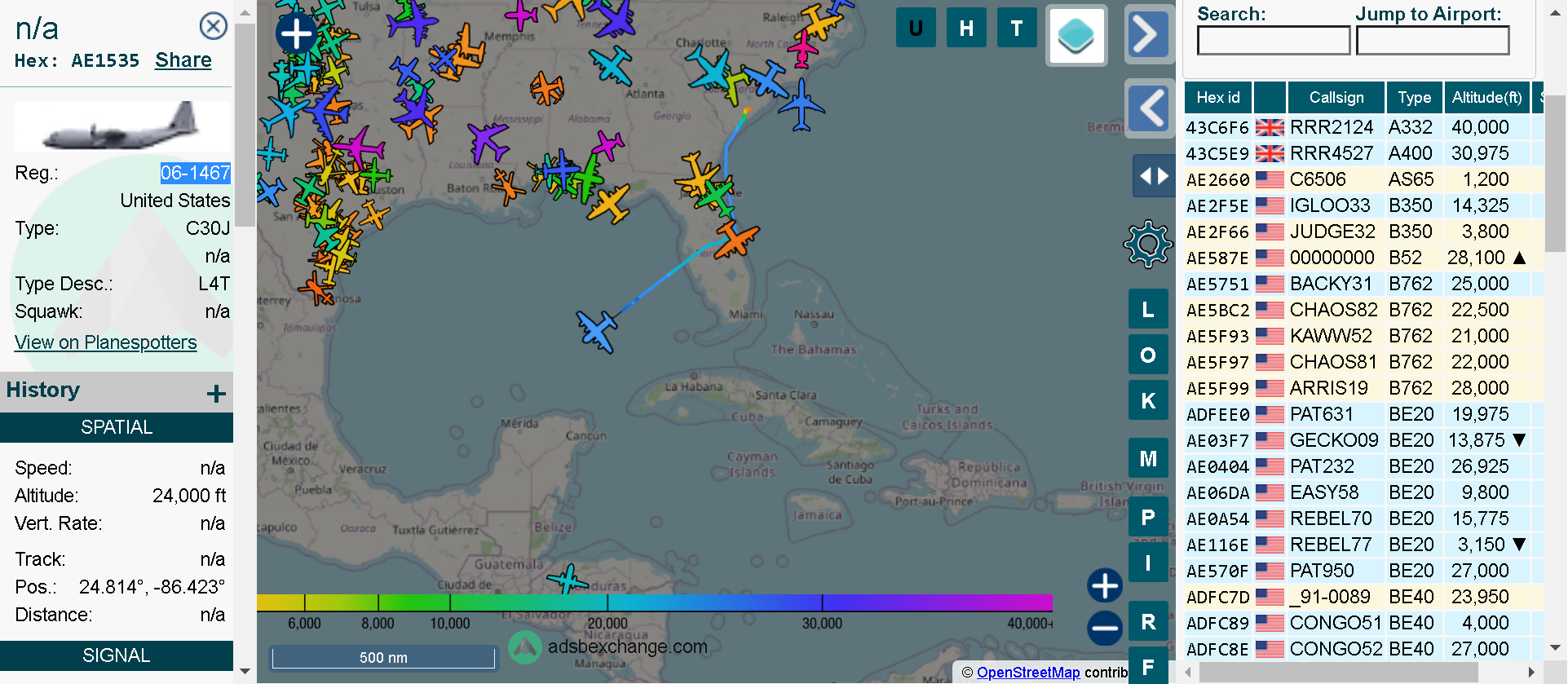Viewport: 1568px width, 684px height.
Task: Toggle sidebar width with the double-arrow button
Action: (1154, 176)
